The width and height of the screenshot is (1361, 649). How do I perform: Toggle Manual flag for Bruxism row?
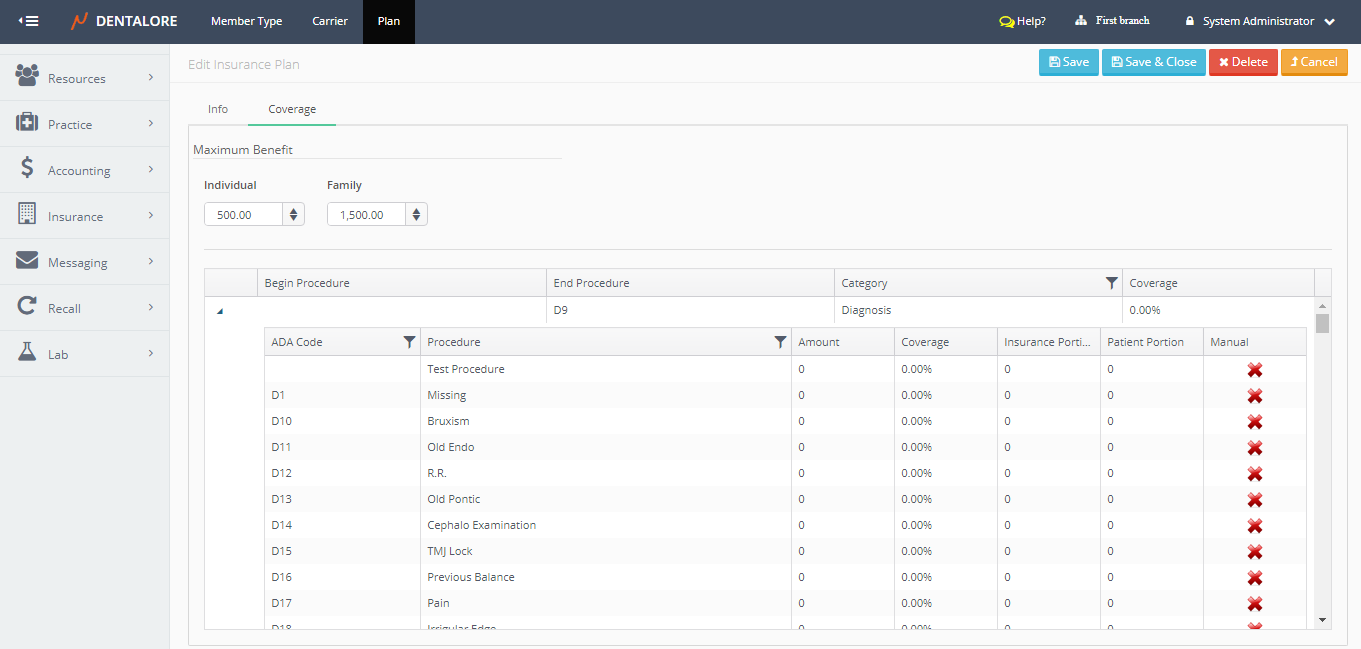tap(1254, 422)
